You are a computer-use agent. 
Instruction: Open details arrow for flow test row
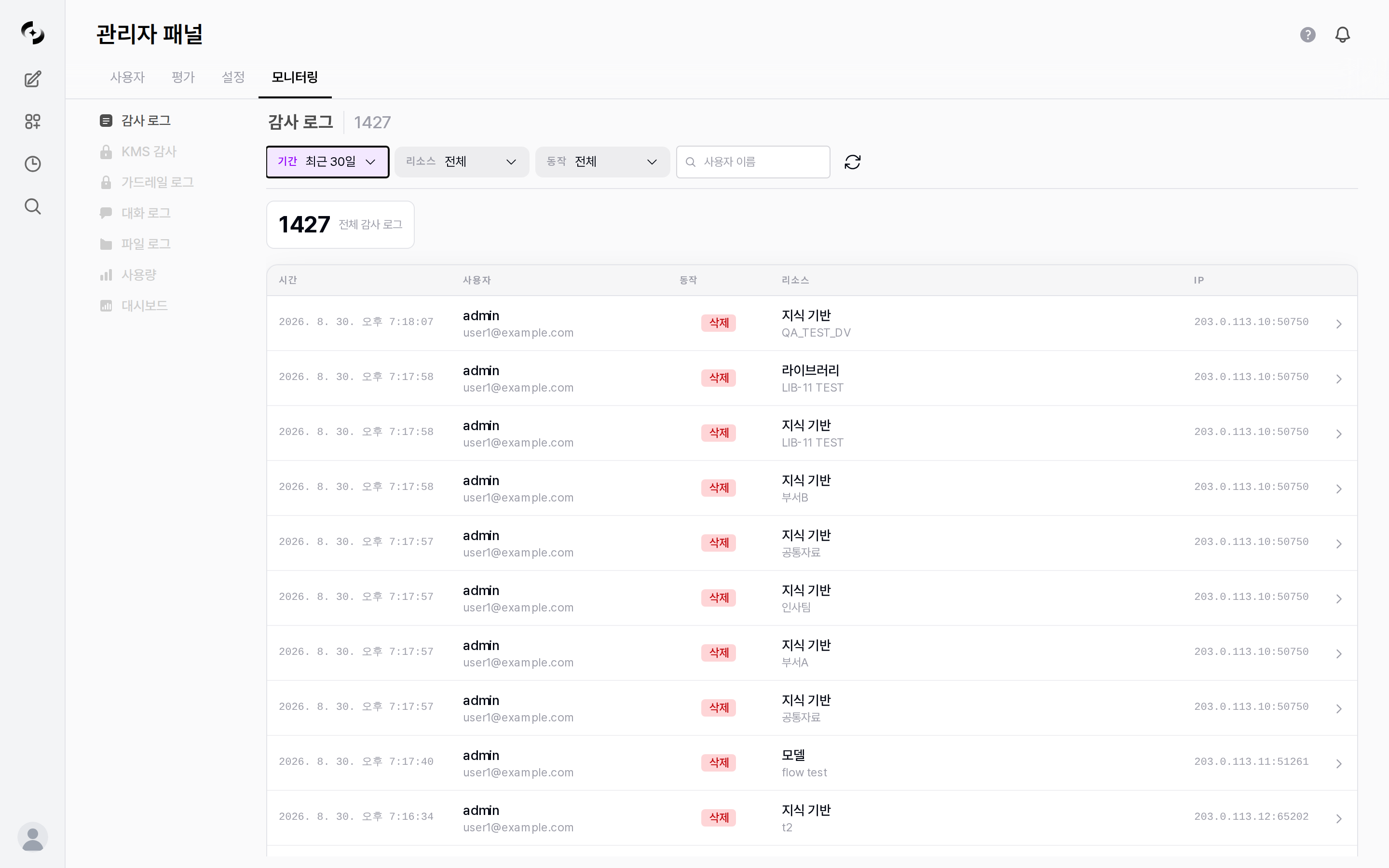click(1338, 763)
